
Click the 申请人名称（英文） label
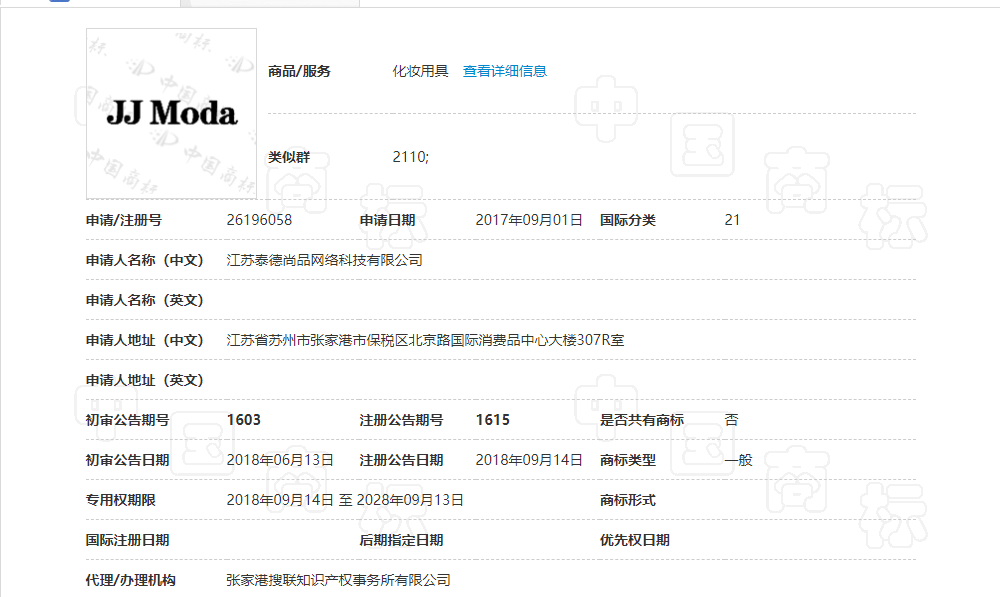(x=145, y=300)
